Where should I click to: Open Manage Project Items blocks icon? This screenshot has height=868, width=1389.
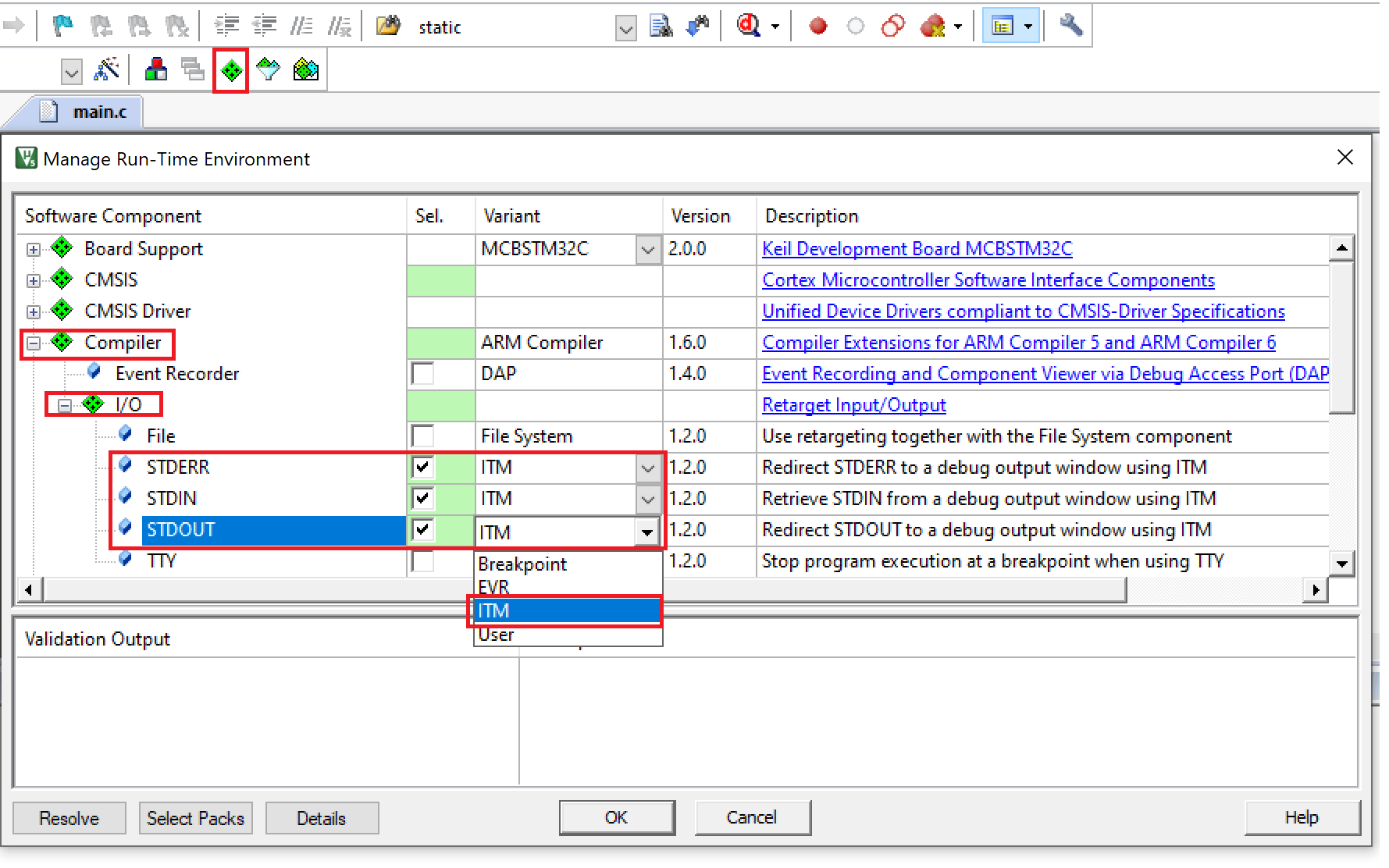click(156, 69)
